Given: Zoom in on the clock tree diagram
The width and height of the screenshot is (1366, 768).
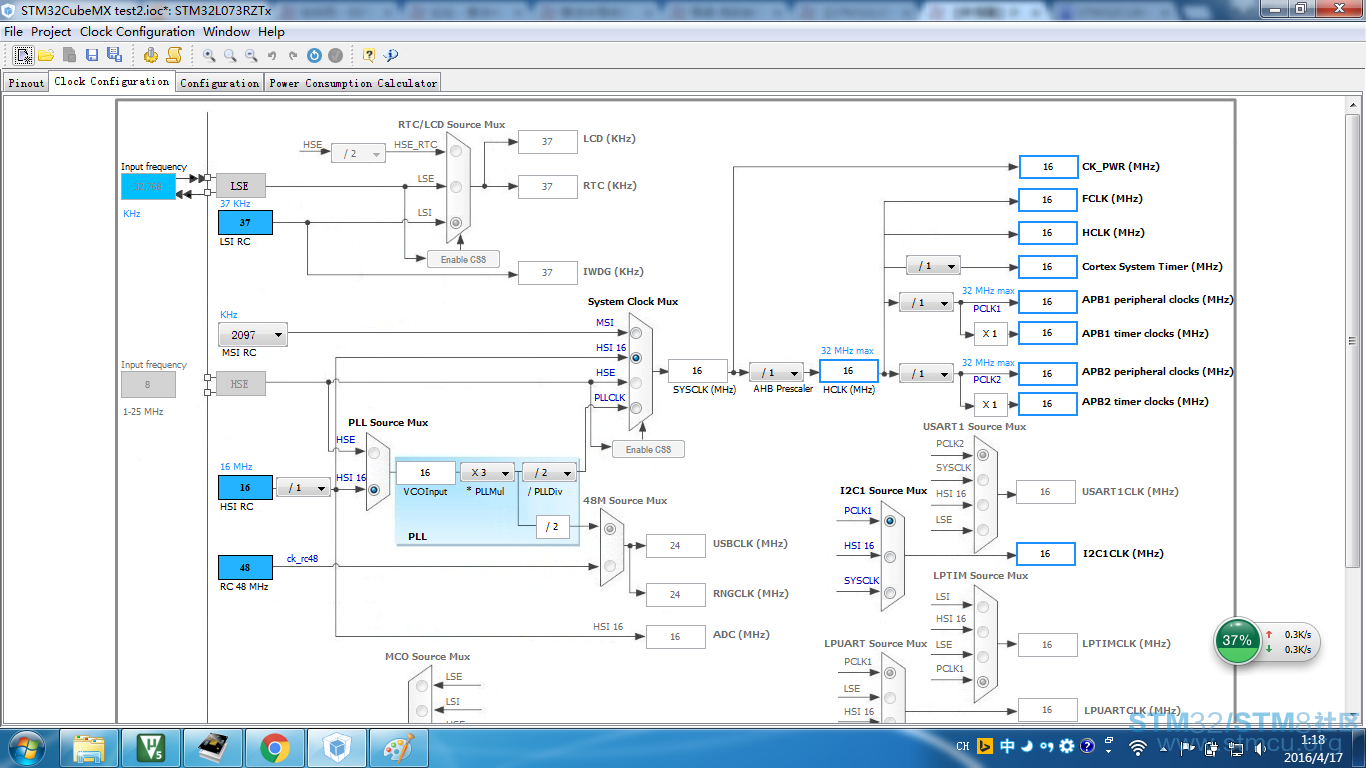Looking at the screenshot, I should (x=209, y=56).
